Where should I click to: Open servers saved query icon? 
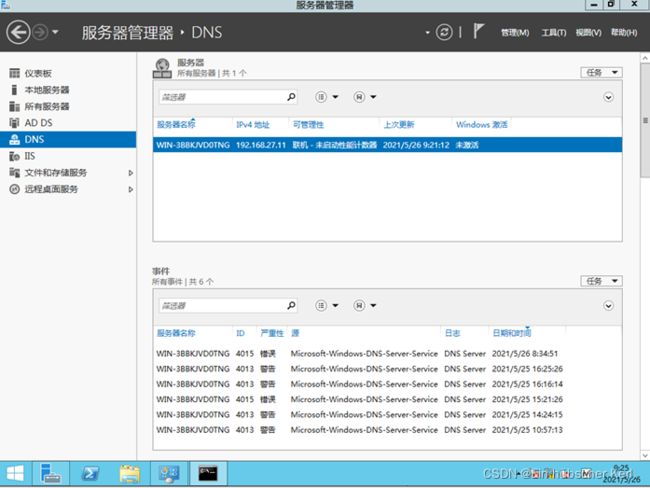click(x=359, y=97)
